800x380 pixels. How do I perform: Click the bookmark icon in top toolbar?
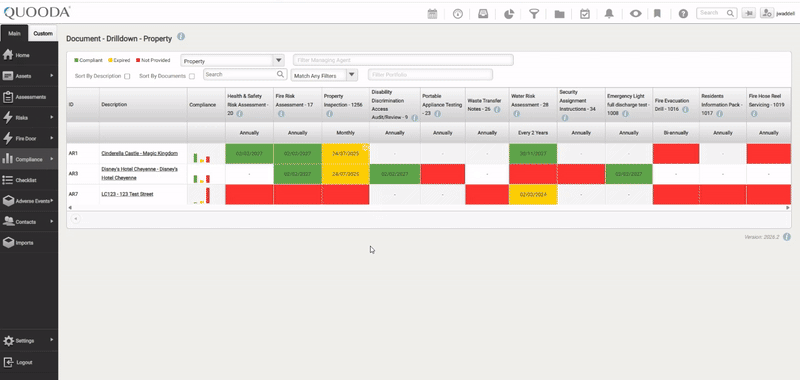pyautogui.click(x=657, y=14)
